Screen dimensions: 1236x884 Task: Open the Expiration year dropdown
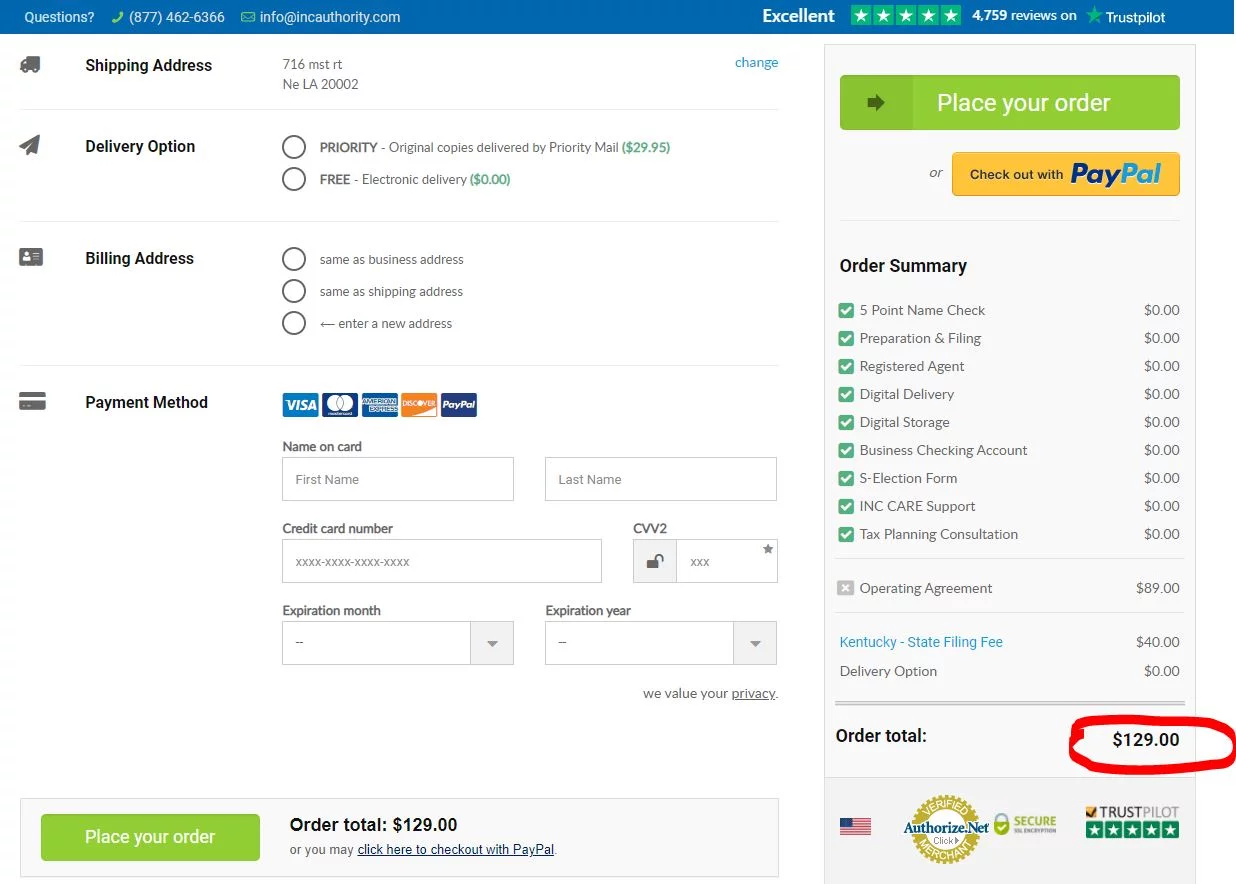pyautogui.click(x=660, y=643)
